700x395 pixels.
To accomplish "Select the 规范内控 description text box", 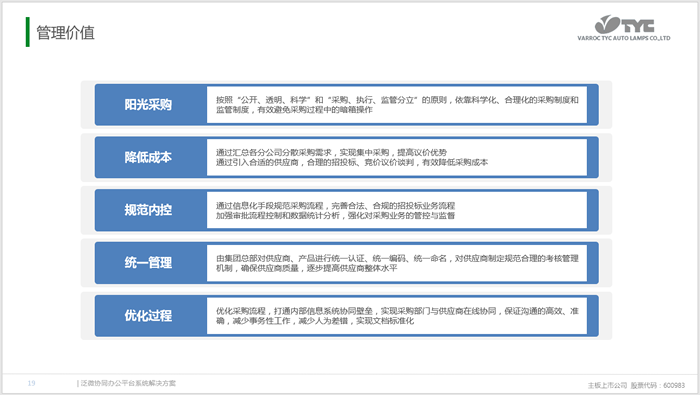I will tap(397, 210).
